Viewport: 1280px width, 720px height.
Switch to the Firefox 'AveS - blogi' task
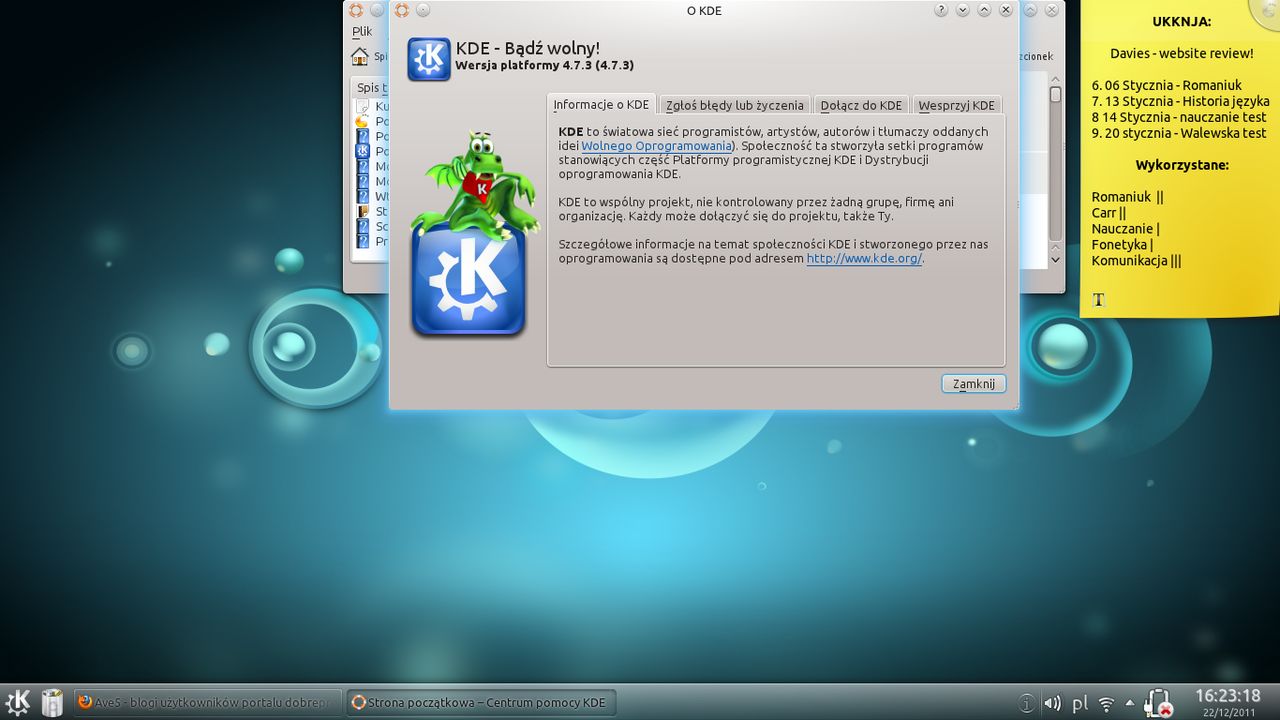point(207,702)
